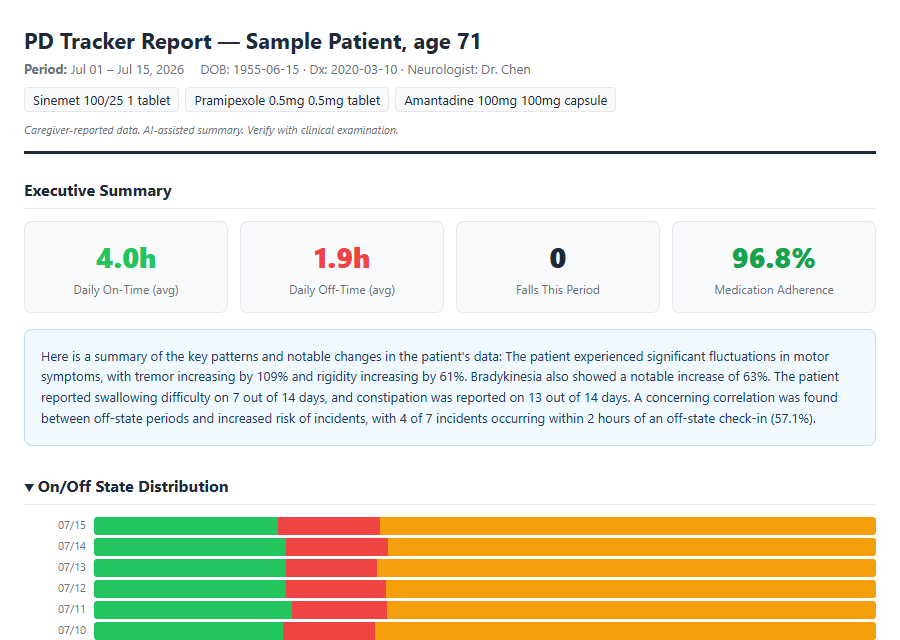Click the red off-state bar for 07/12
Viewport: 900px width, 640px height.
pos(336,589)
